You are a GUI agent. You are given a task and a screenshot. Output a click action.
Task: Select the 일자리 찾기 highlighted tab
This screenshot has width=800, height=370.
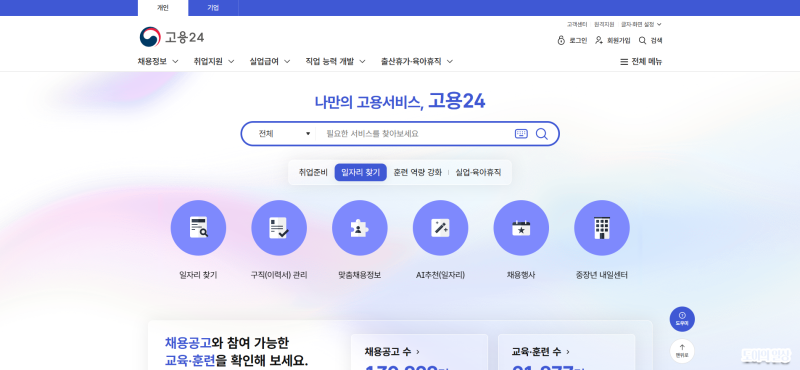click(361, 172)
